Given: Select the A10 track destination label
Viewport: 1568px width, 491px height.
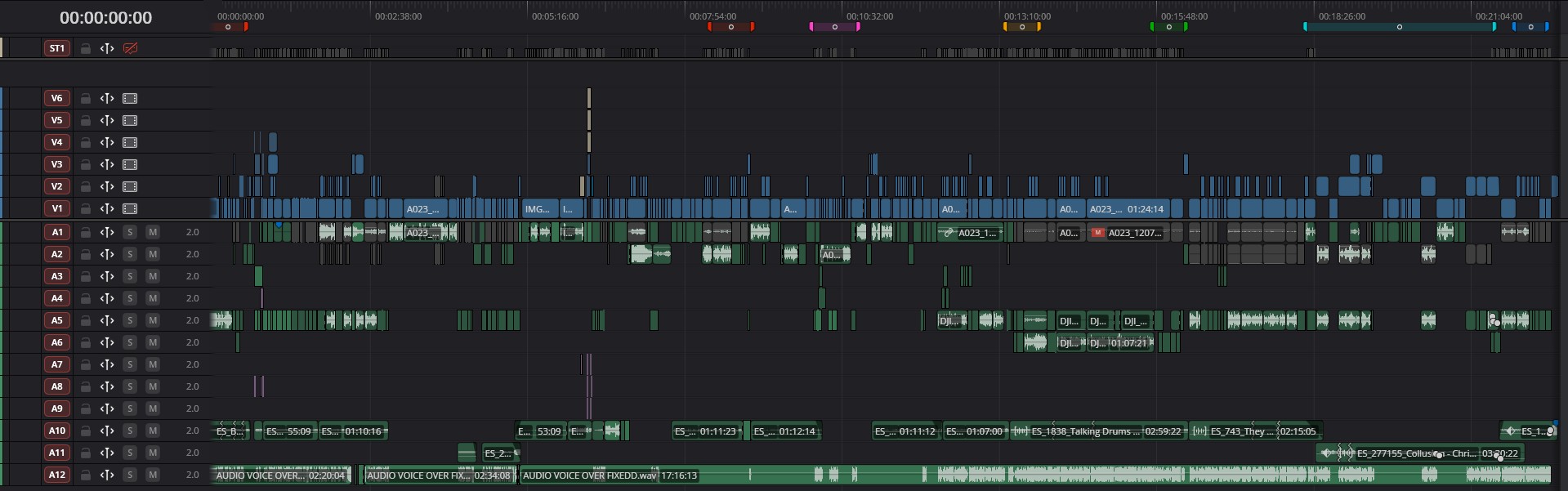Looking at the screenshot, I should (56, 431).
